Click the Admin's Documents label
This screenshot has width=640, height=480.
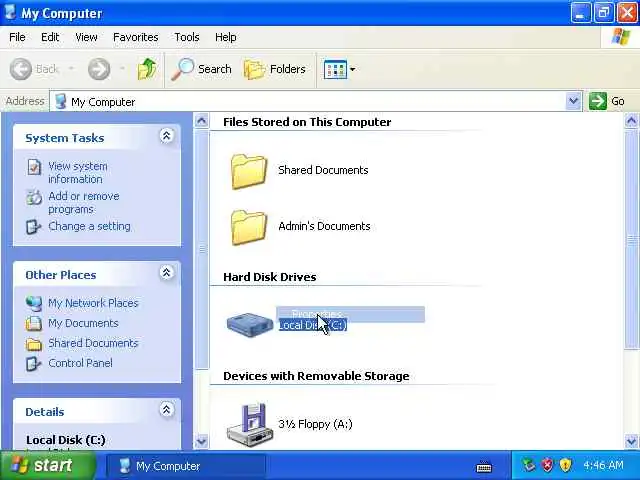coord(324,226)
